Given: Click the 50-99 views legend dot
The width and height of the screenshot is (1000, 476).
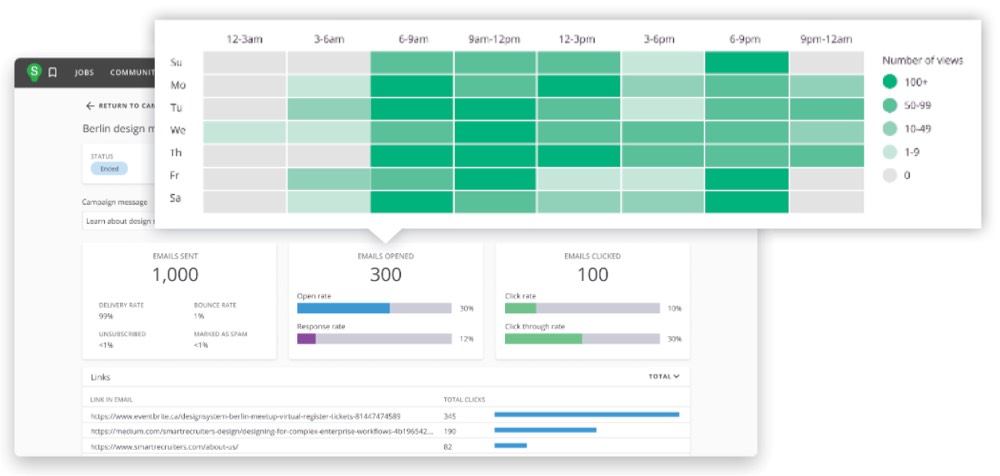Looking at the screenshot, I should click(891, 105).
